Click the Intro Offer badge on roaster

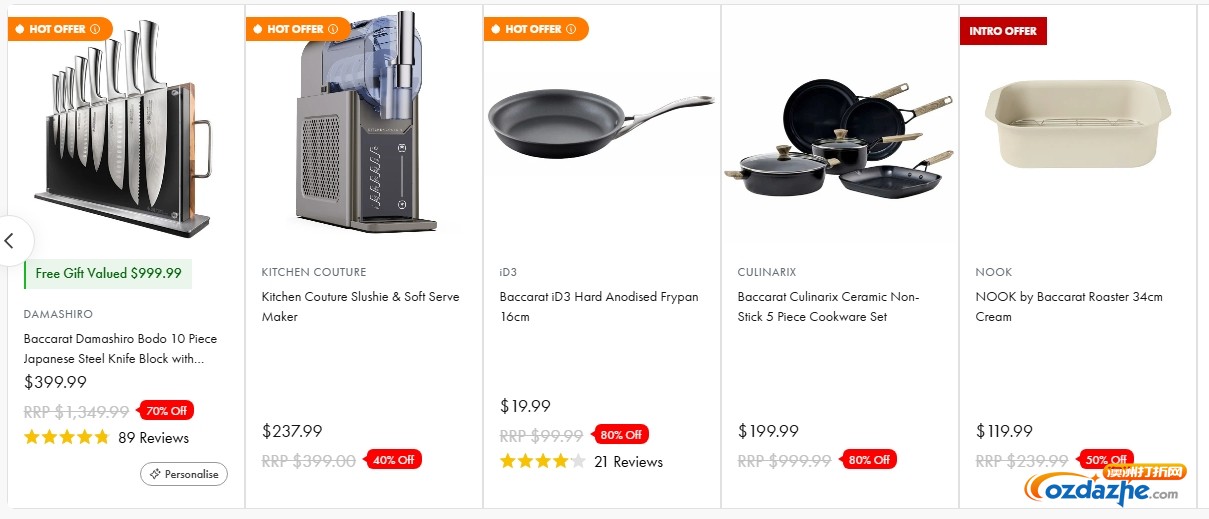coord(1003,31)
